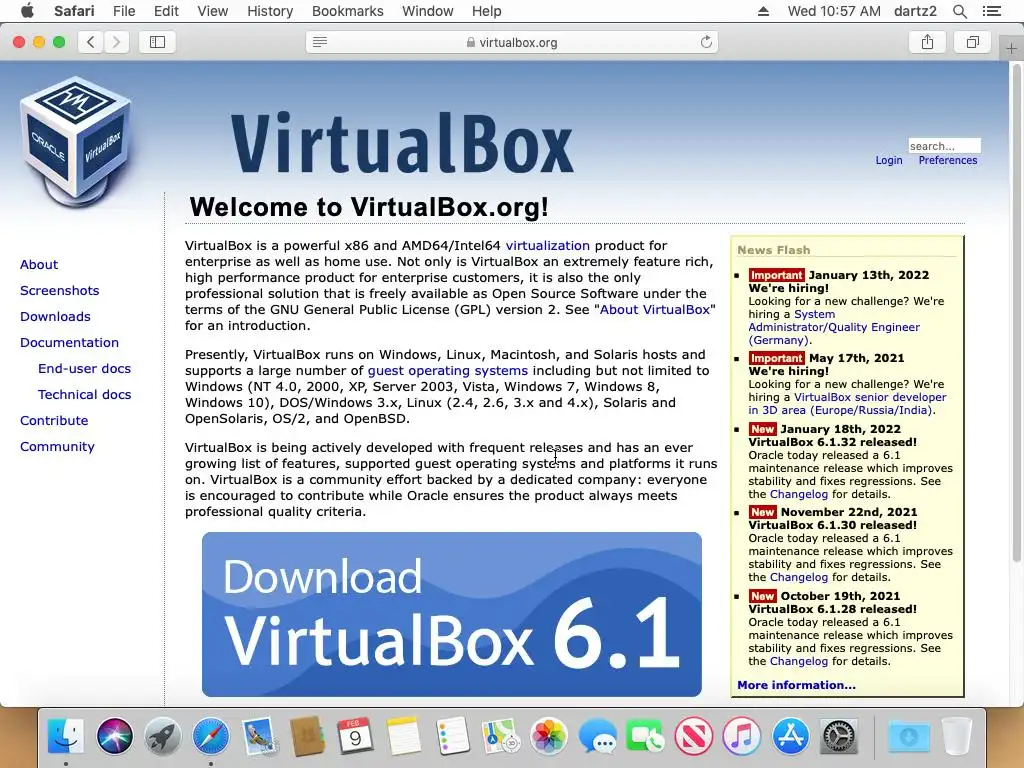Image resolution: width=1024 pixels, height=768 pixels.
Task: Go back with the Safari back arrow
Action: (x=91, y=42)
